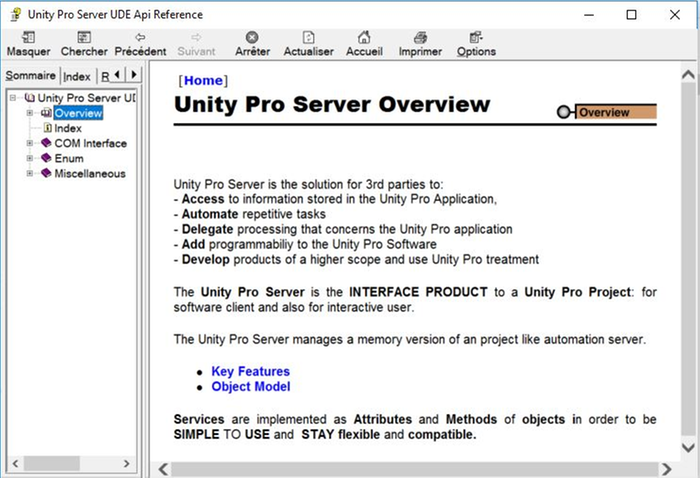The height and width of the screenshot is (478, 700).
Task: Click the Arrêter stop icon
Action: click(x=252, y=37)
